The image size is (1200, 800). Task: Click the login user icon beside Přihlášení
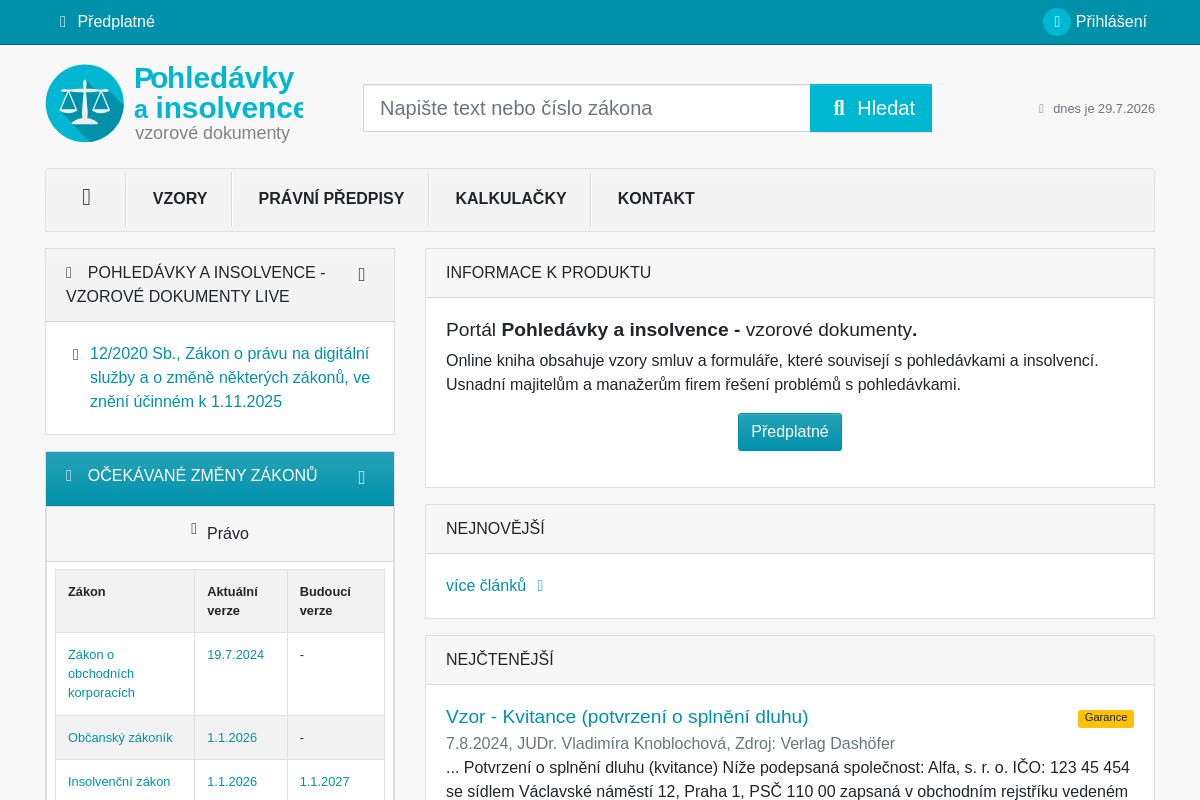[1057, 22]
